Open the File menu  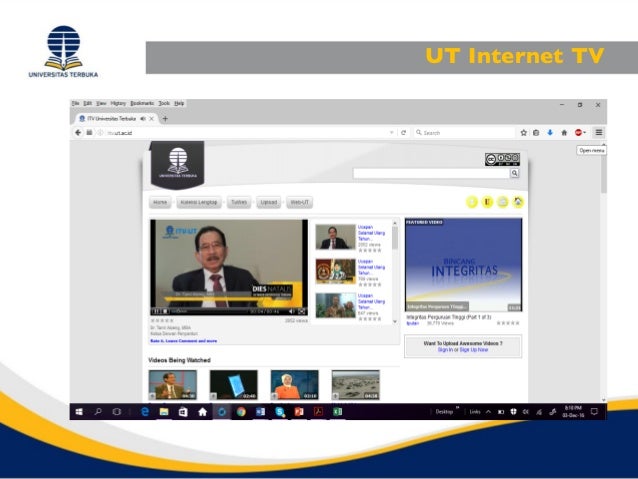click(x=75, y=103)
